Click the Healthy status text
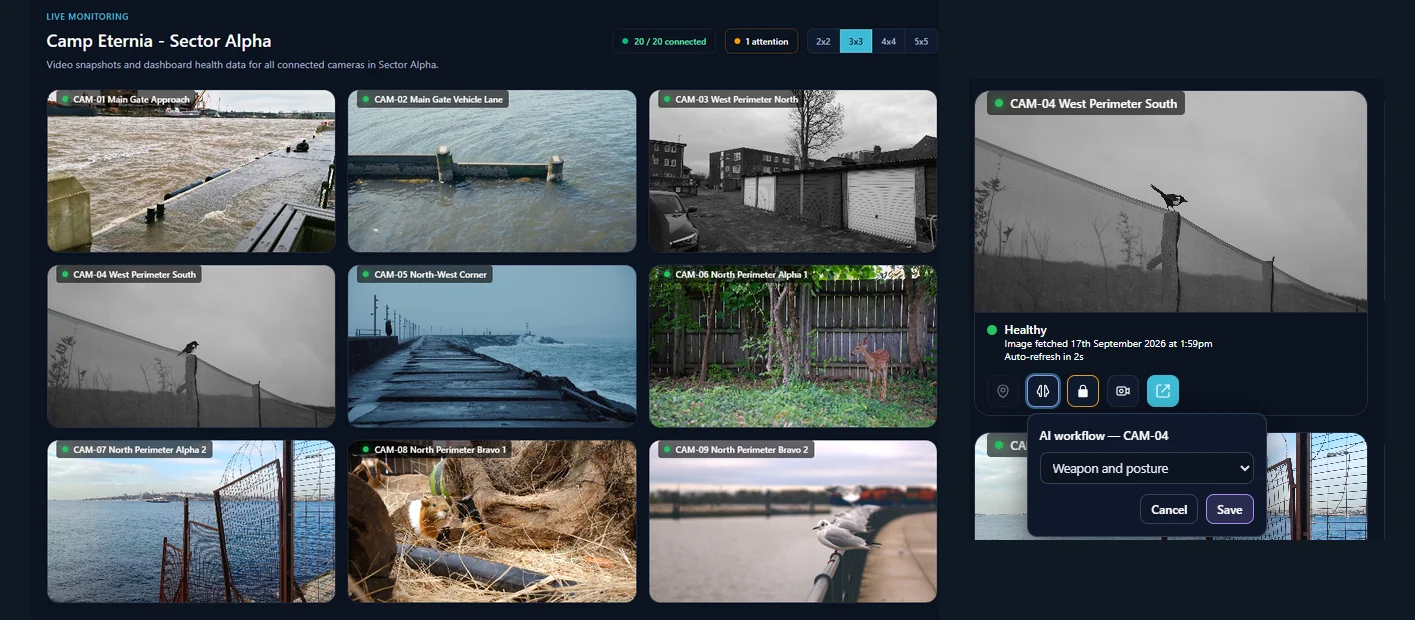This screenshot has width=1415, height=620. 1026,330
